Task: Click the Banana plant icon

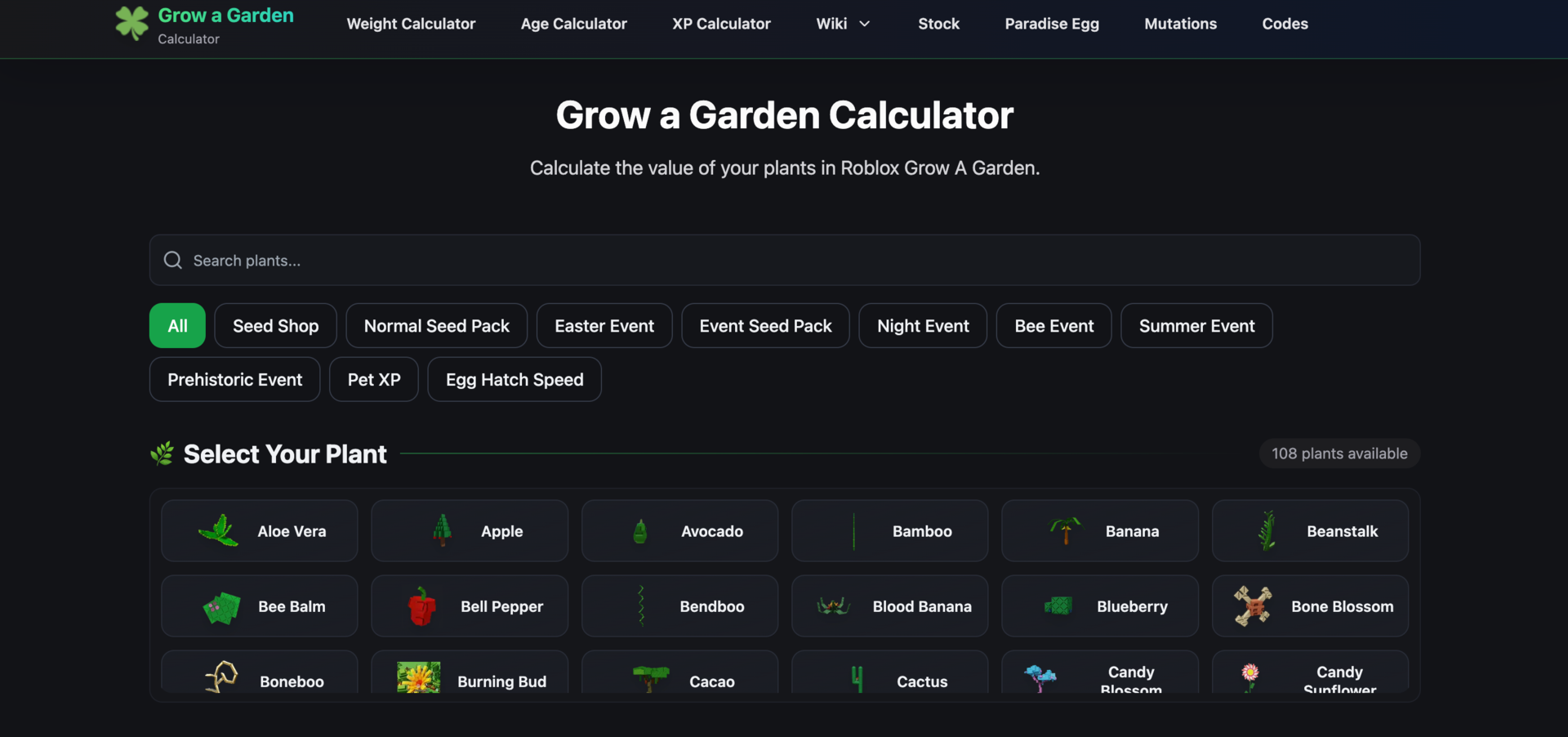Action: click(1065, 530)
